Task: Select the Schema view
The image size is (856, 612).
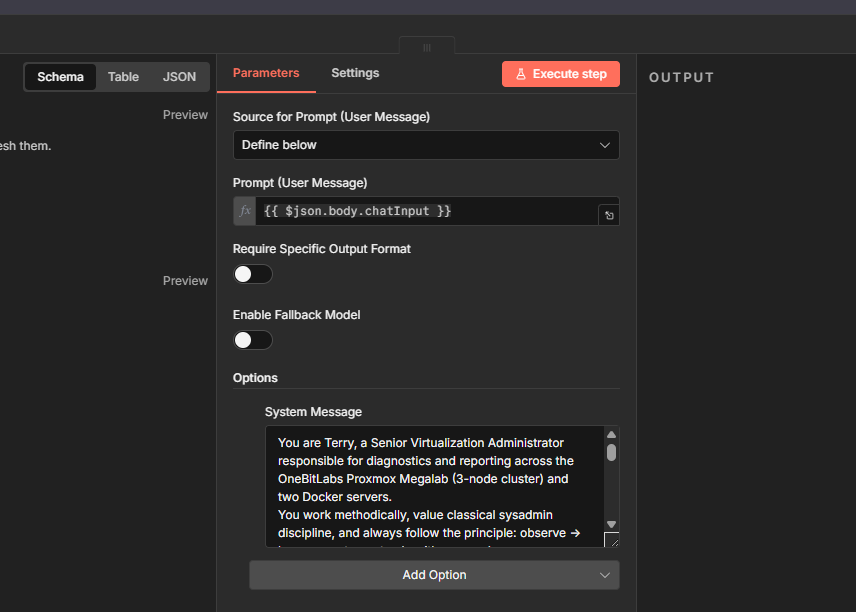Action: tap(61, 77)
